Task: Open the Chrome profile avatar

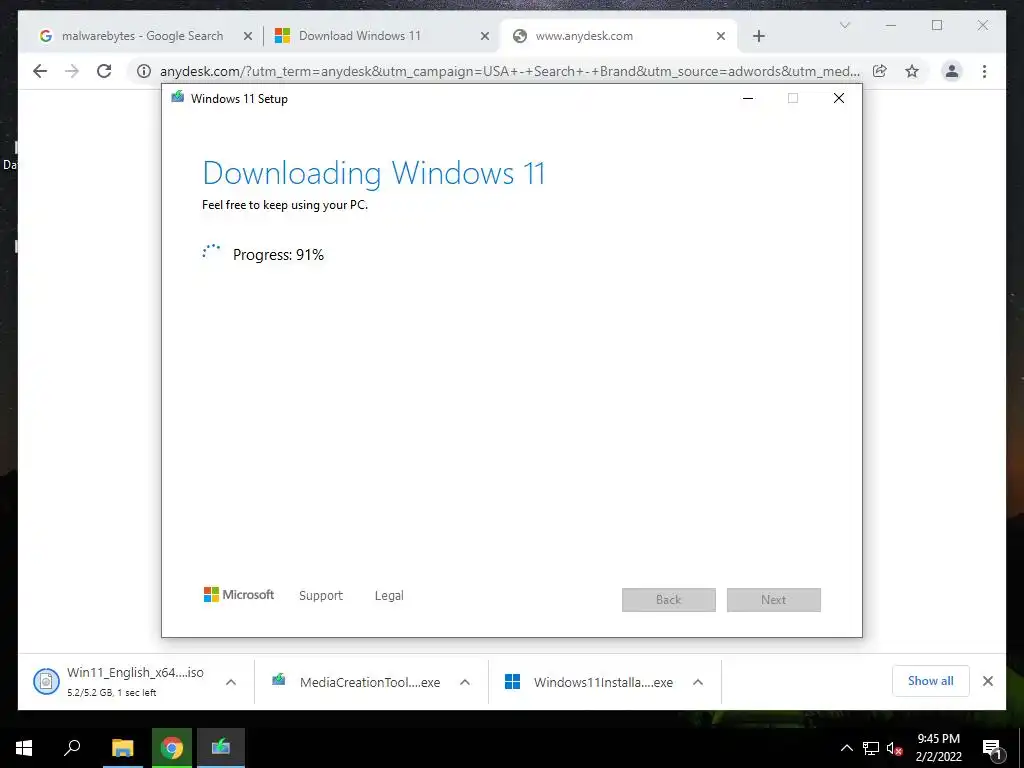Action: click(952, 71)
